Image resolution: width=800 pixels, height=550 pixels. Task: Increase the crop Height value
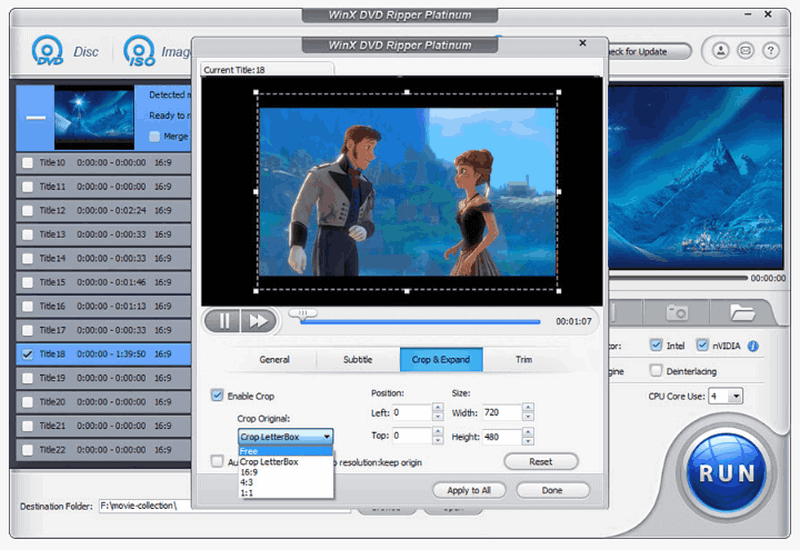point(529,432)
